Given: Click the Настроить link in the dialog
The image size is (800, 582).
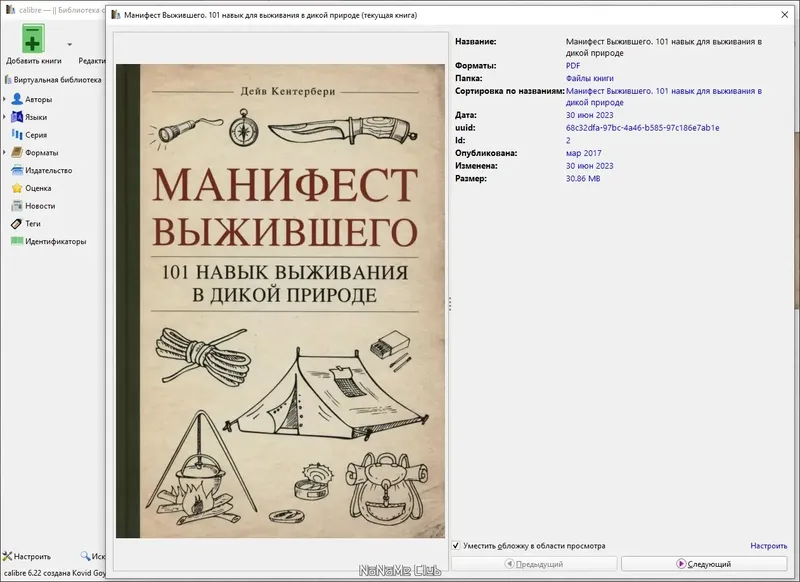Looking at the screenshot, I should point(768,546).
